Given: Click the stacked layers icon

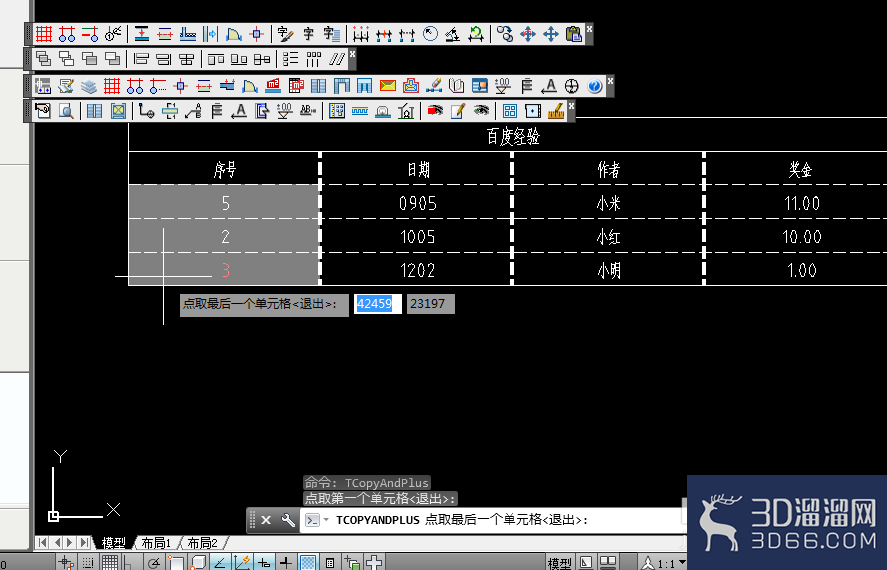Looking at the screenshot, I should [x=89, y=86].
